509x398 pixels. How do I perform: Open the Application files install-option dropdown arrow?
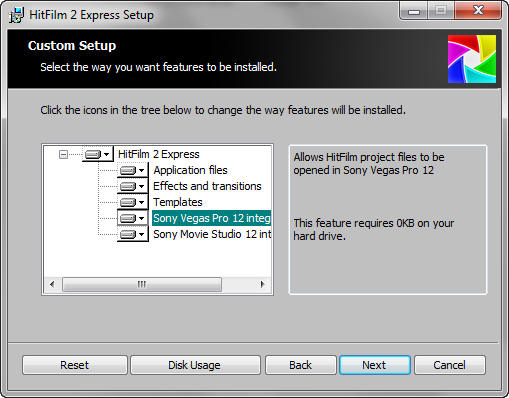(x=142, y=170)
